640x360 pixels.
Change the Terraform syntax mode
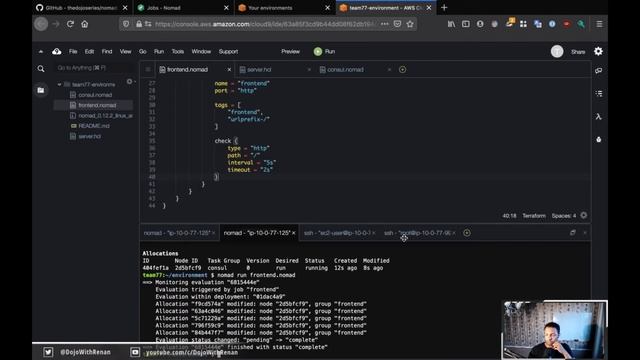tap(534, 216)
